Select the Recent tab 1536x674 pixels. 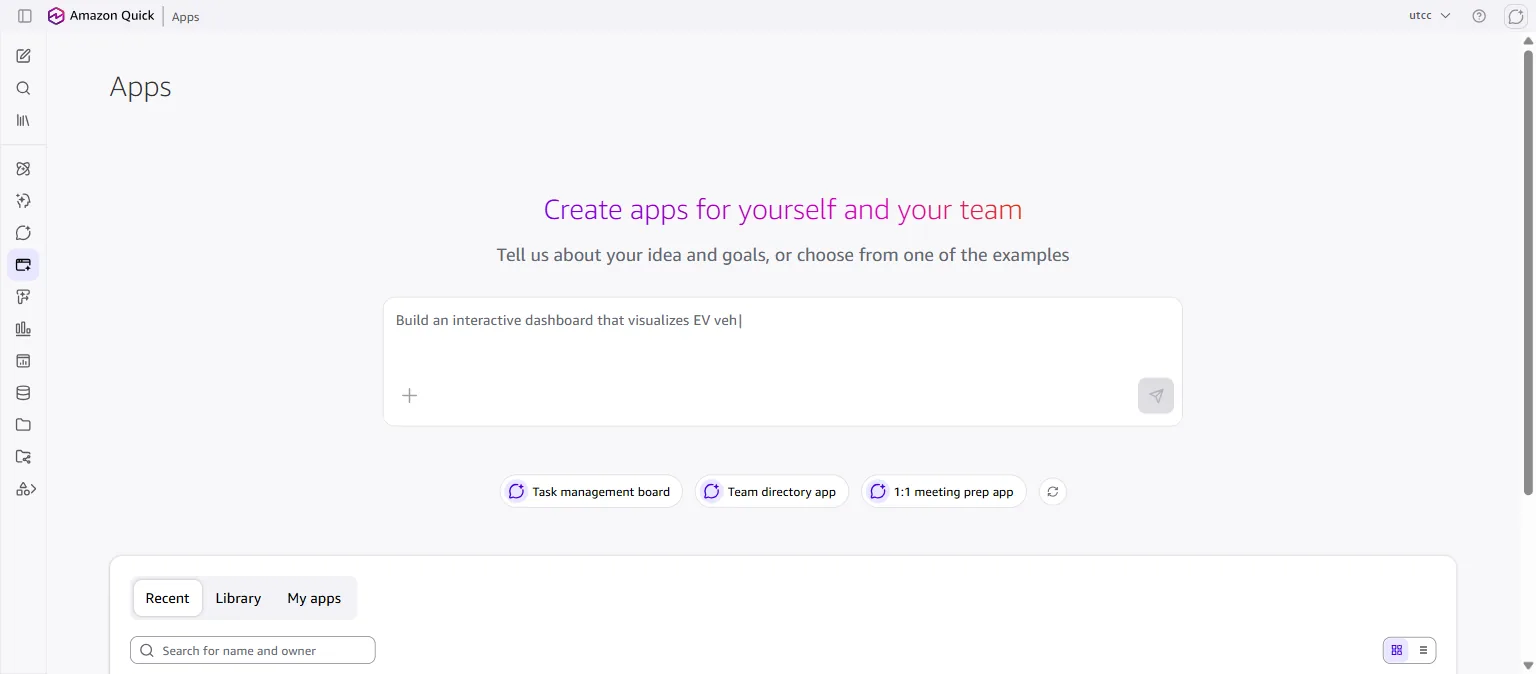167,598
